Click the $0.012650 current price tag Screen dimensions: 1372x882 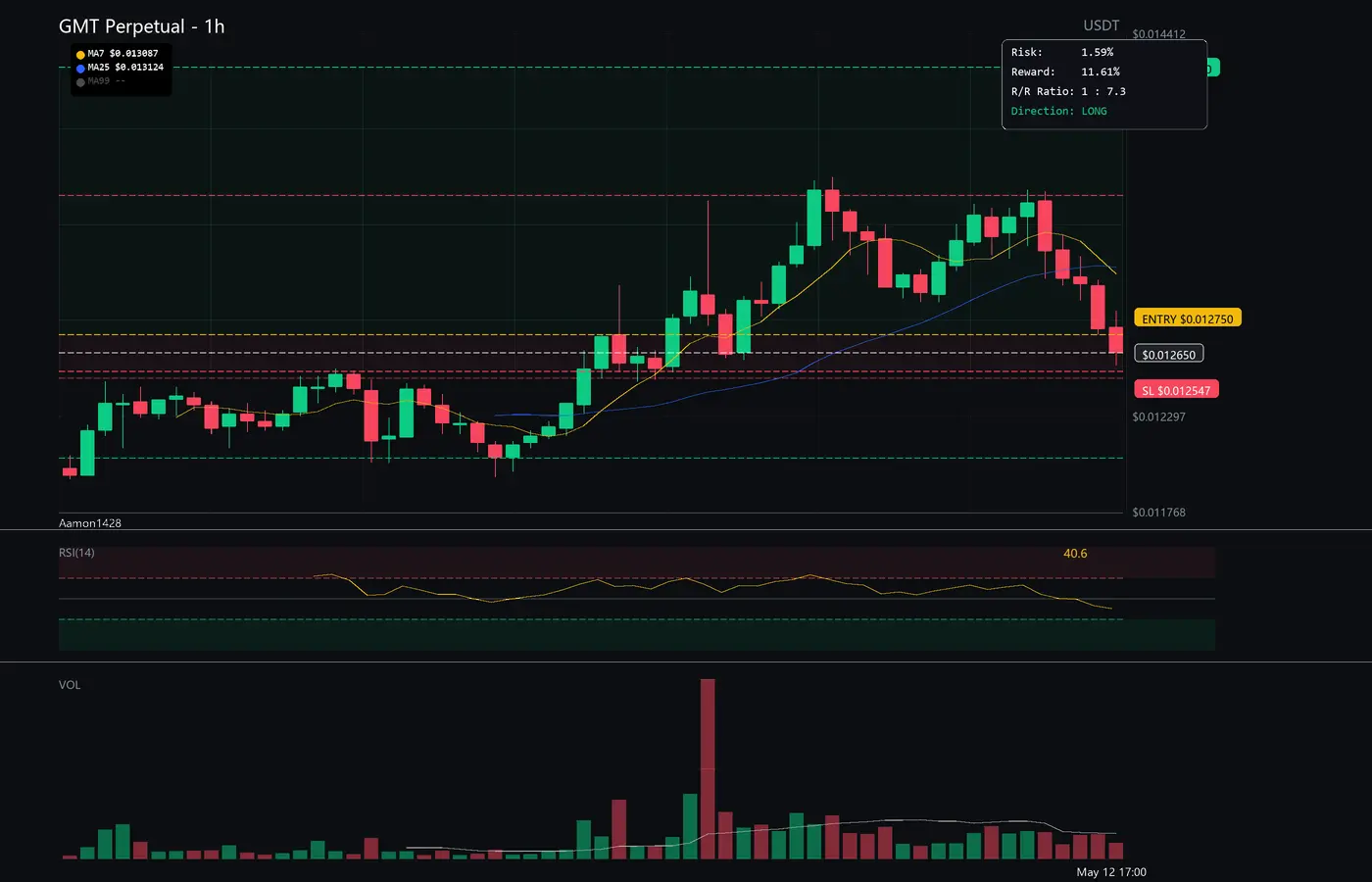1169,355
